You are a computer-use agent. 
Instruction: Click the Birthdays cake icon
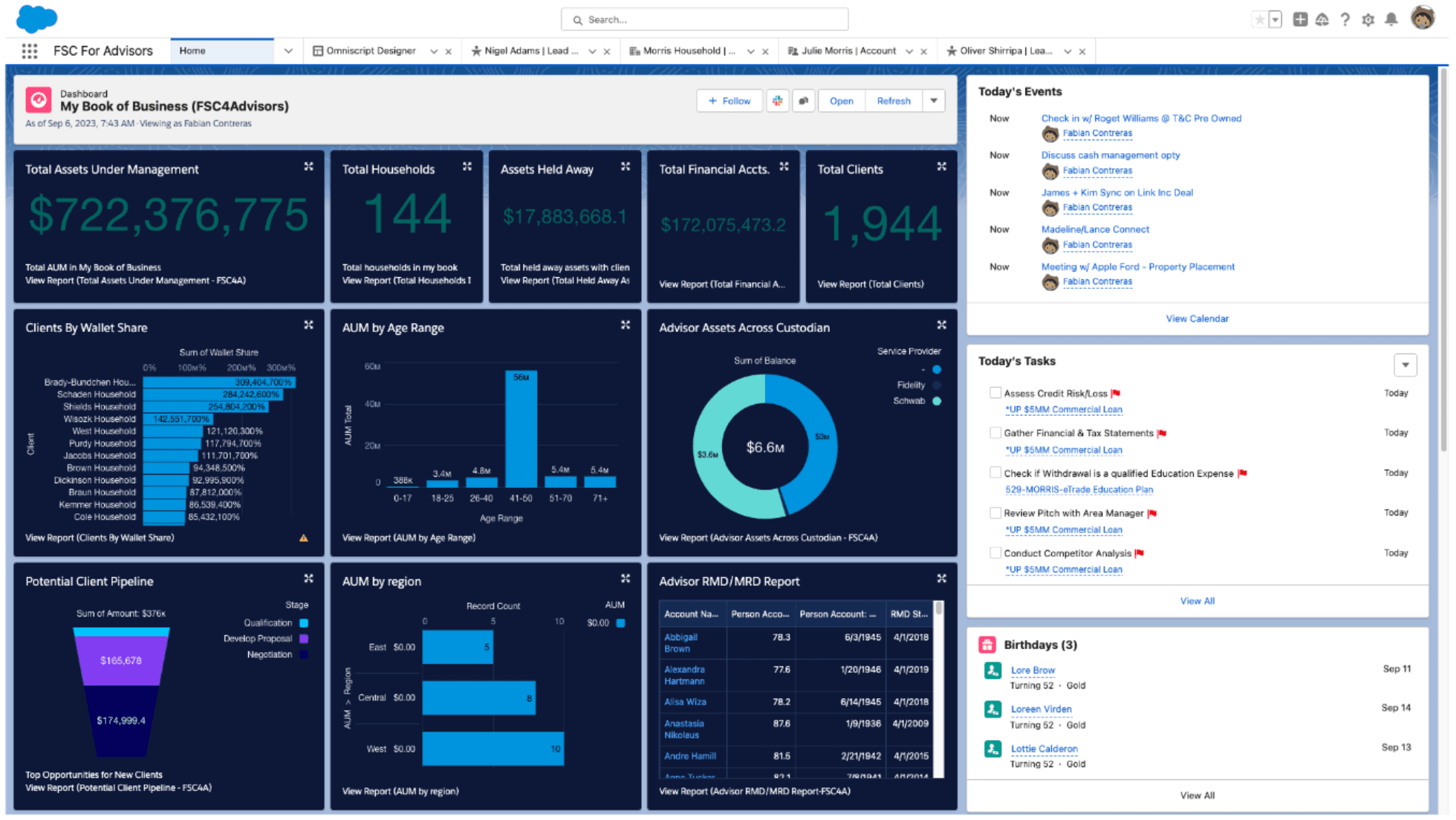pyautogui.click(x=987, y=645)
